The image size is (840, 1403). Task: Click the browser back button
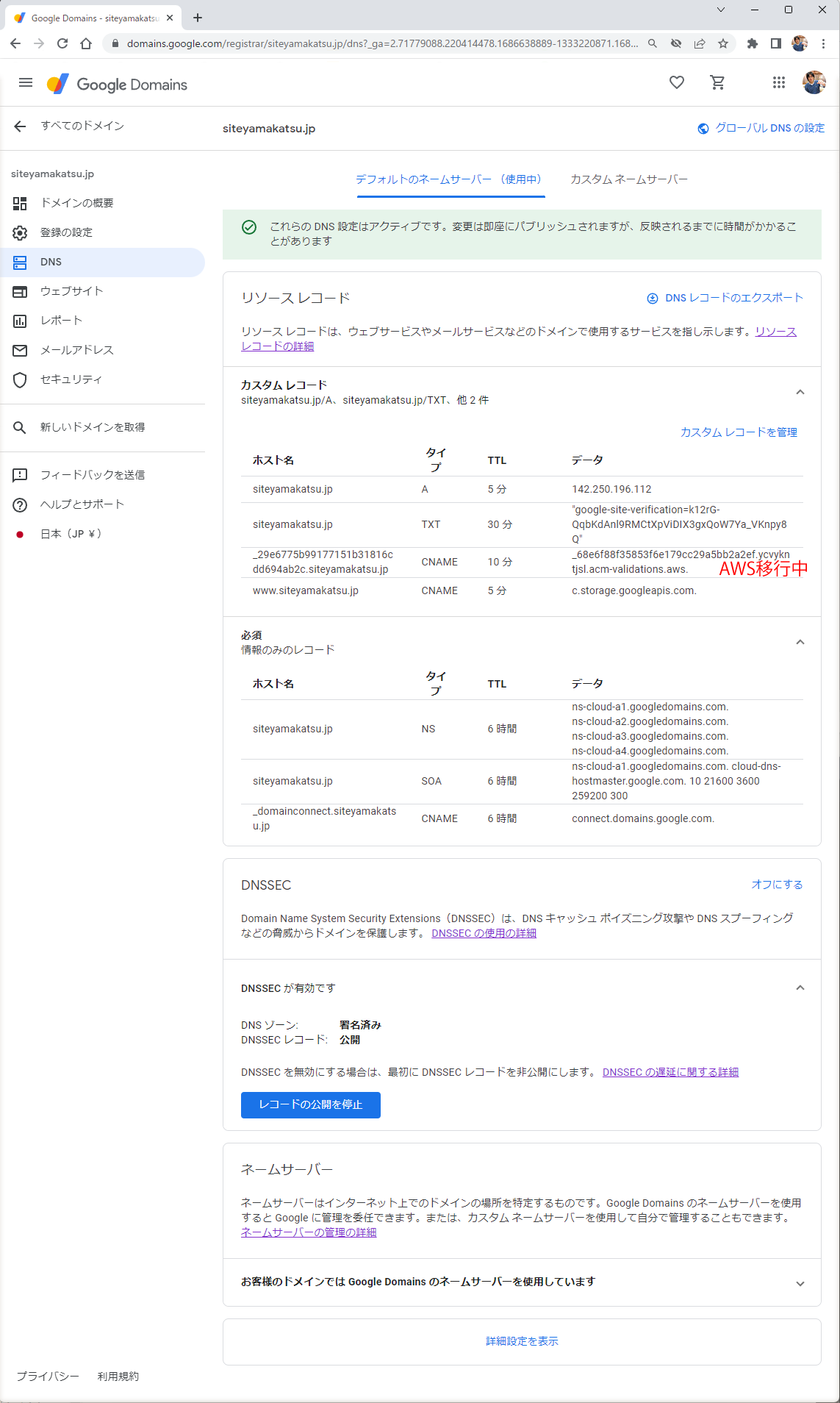tap(15, 43)
